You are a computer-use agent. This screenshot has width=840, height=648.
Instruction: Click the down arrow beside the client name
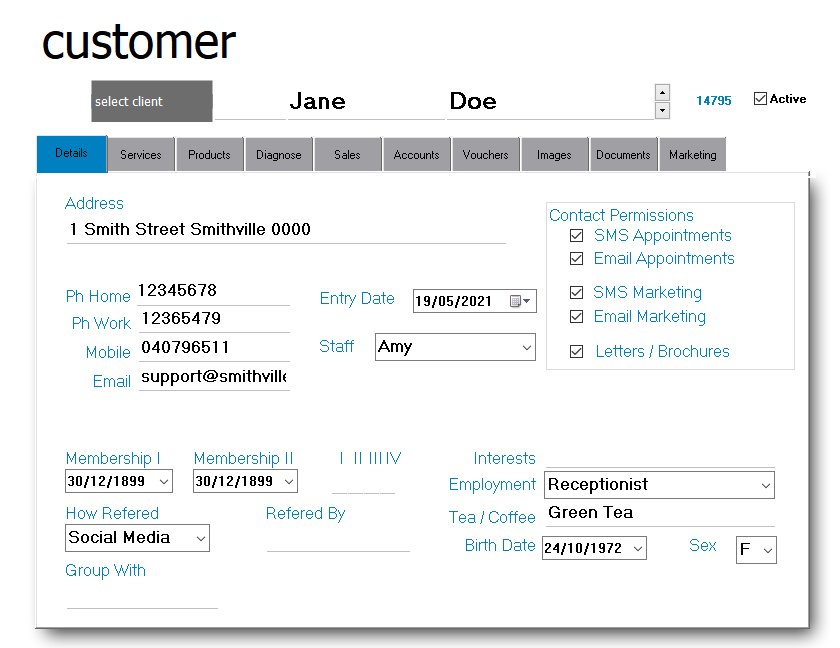[662, 110]
